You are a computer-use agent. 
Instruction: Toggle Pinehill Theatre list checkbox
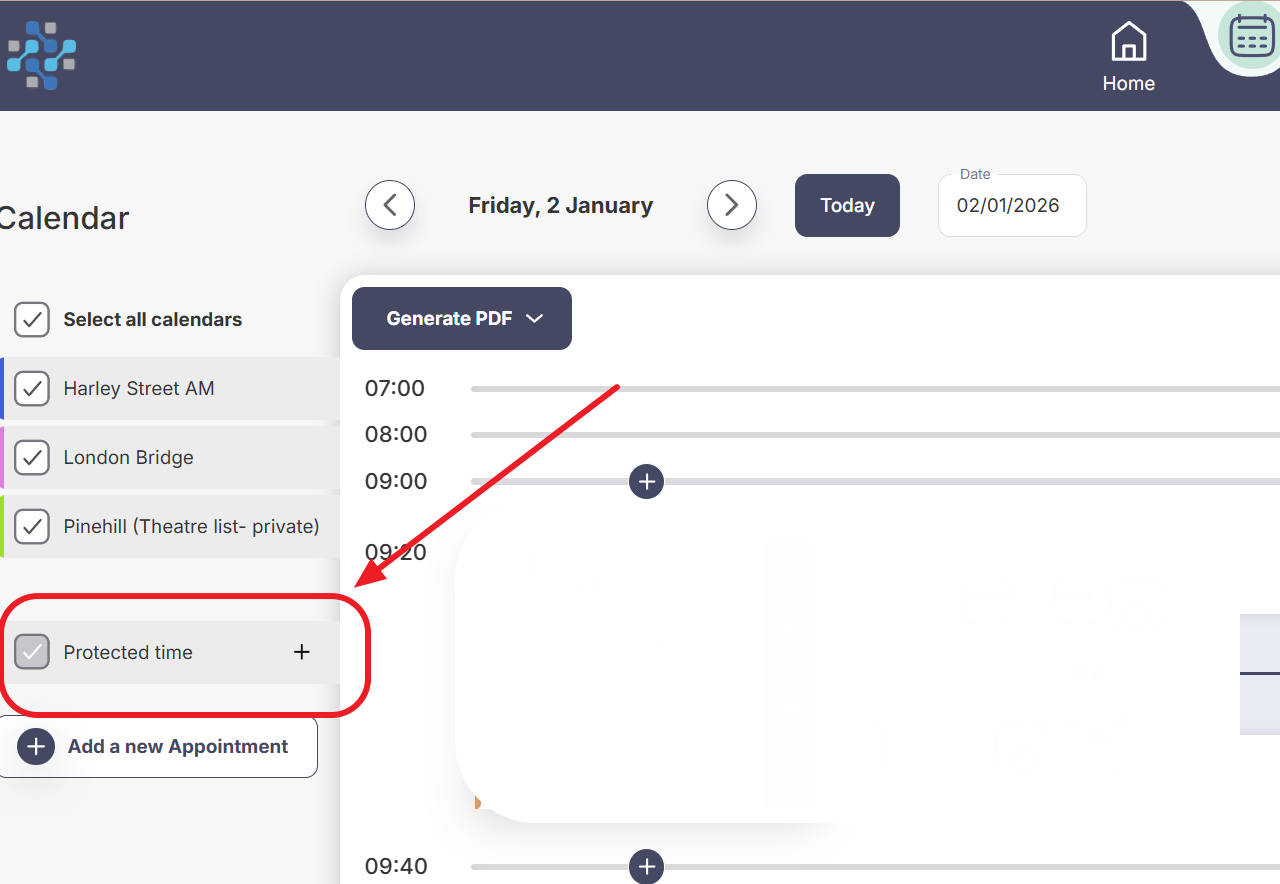click(x=32, y=526)
